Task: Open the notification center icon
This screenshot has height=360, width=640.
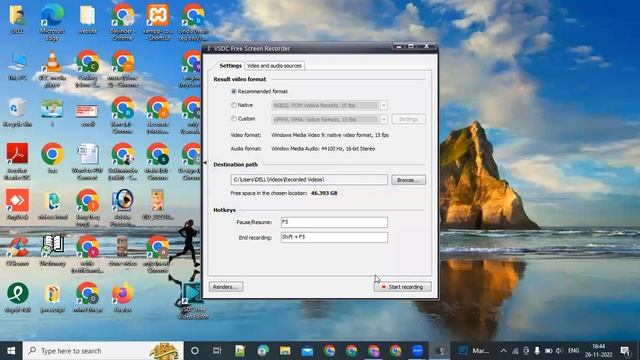Action: point(625,351)
